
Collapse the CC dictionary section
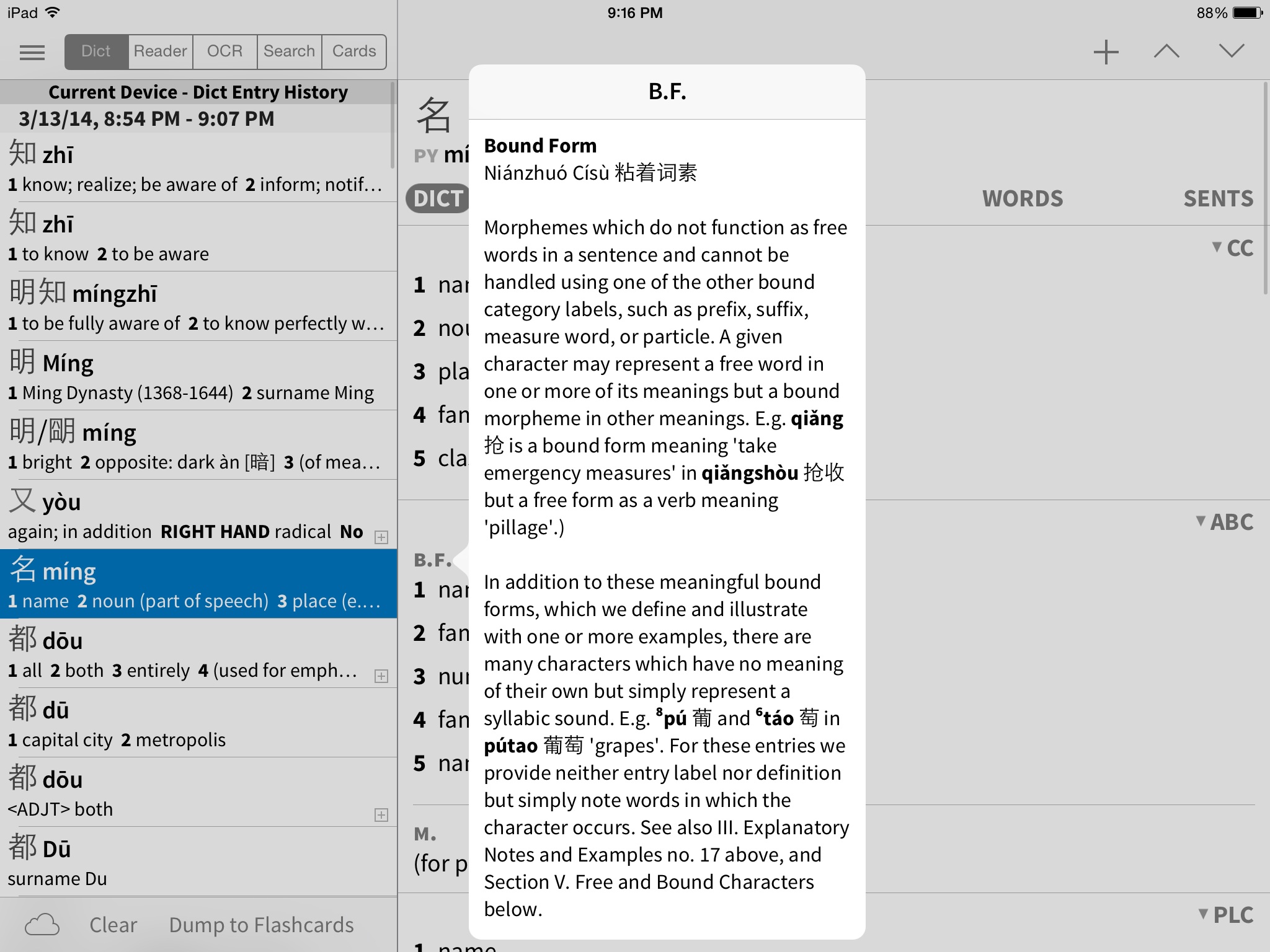[x=1233, y=248]
